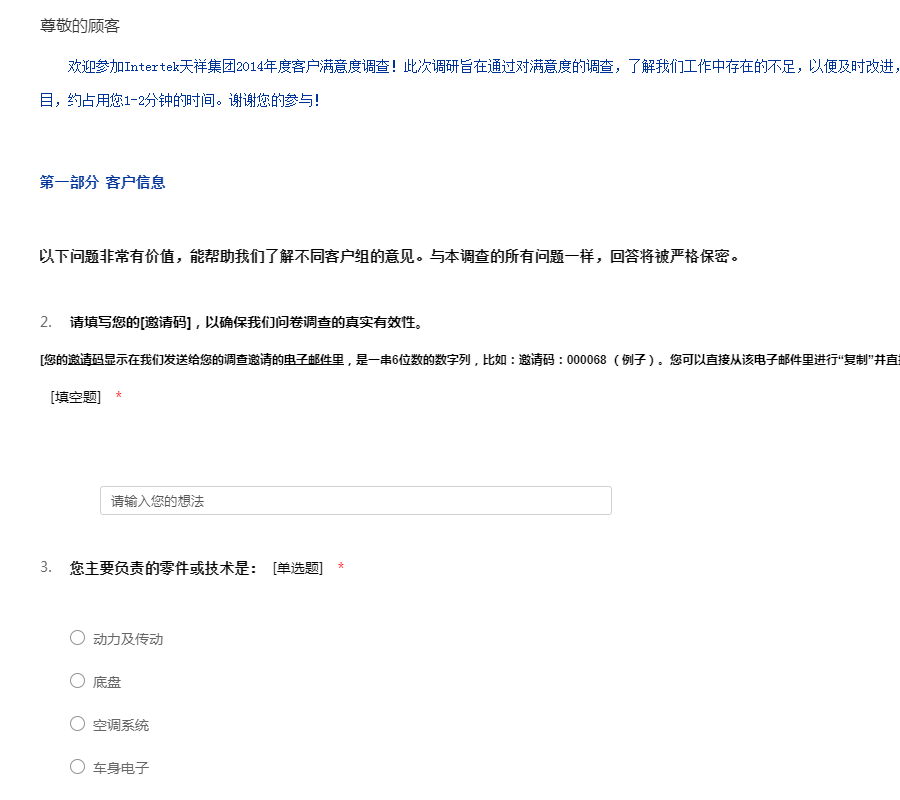Click the underlined 邀请码 in the hint line
900x800 pixels.
coord(85,360)
